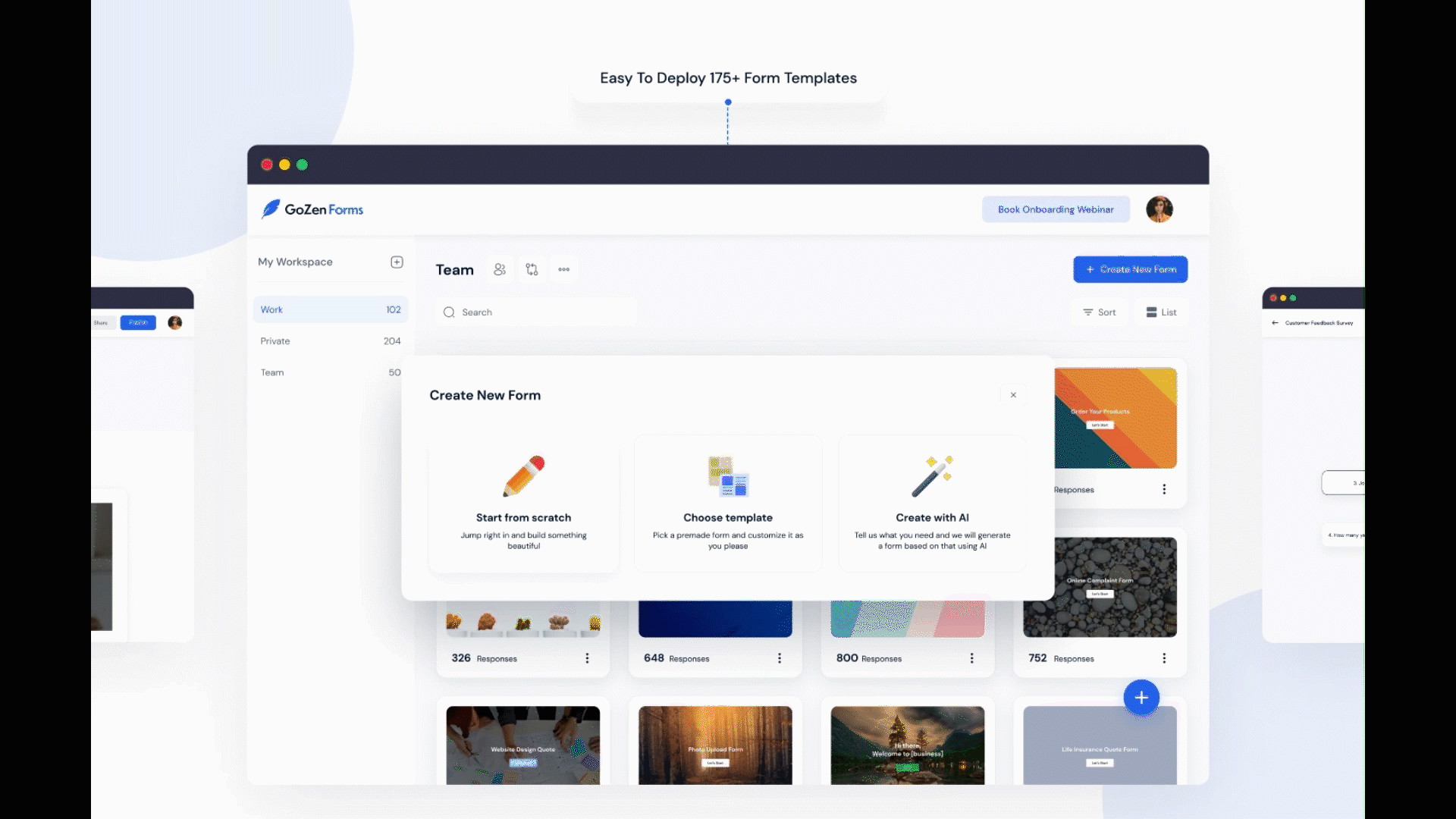Open options for the 752 Responses card
Viewport: 1456px width, 819px height.
[1164, 658]
